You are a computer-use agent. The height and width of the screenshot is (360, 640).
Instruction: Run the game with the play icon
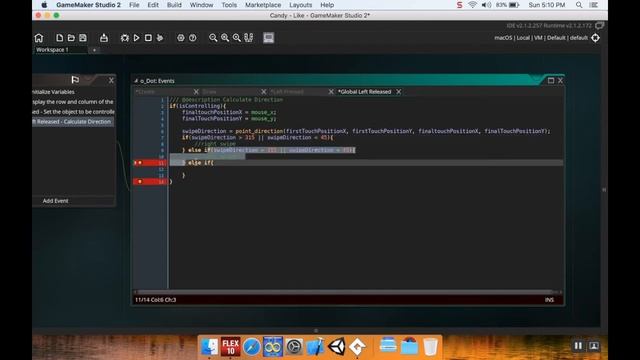click(x=136, y=38)
